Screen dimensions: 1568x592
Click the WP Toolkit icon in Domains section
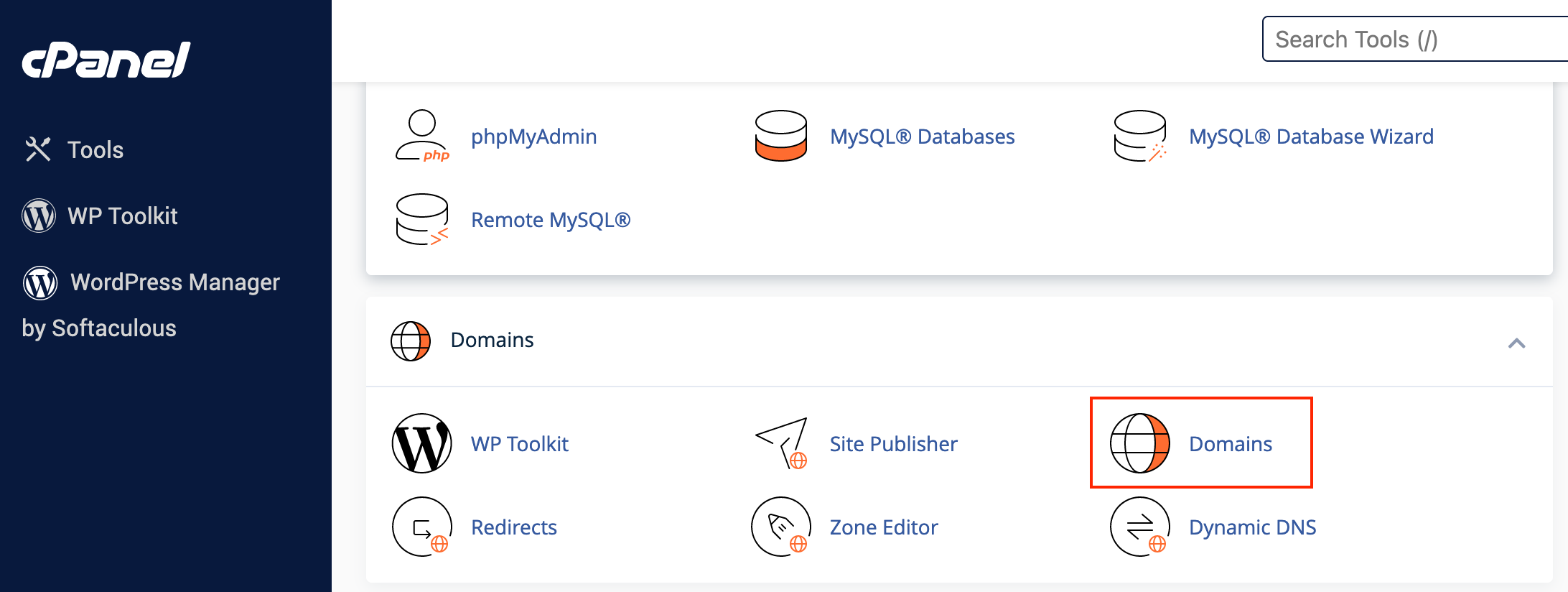(x=422, y=443)
